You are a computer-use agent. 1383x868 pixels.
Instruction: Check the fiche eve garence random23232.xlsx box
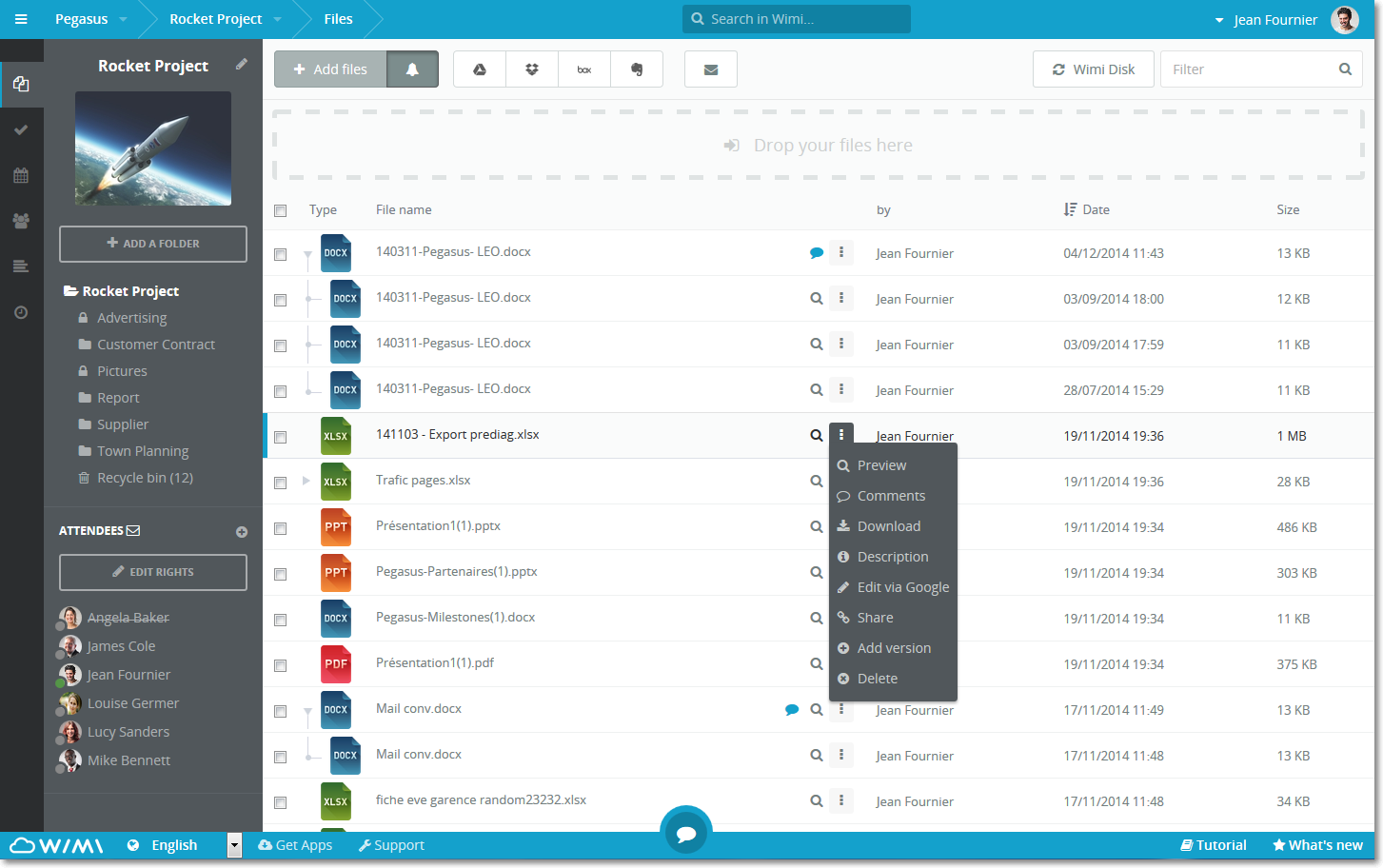click(280, 802)
